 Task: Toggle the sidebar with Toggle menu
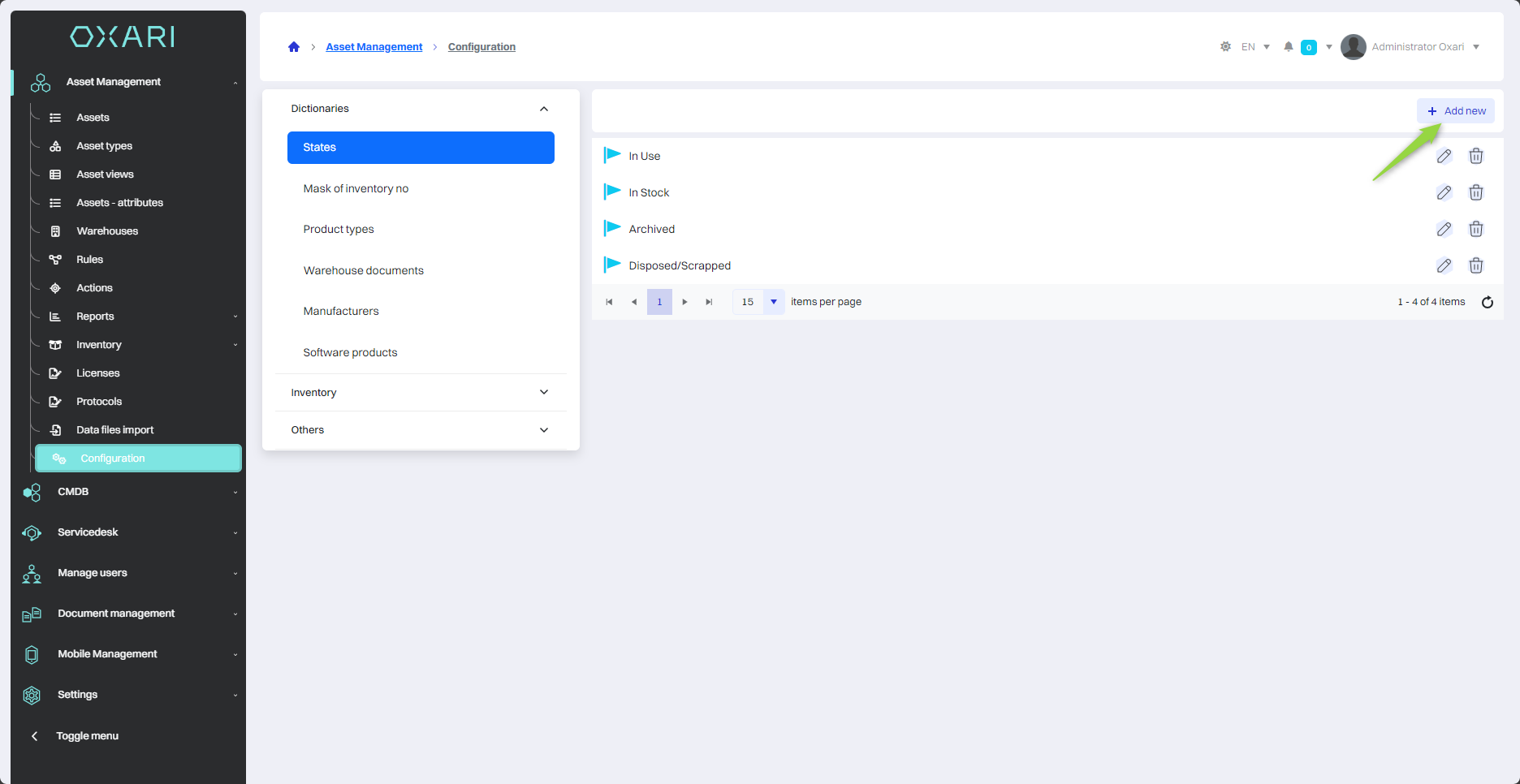(87, 736)
